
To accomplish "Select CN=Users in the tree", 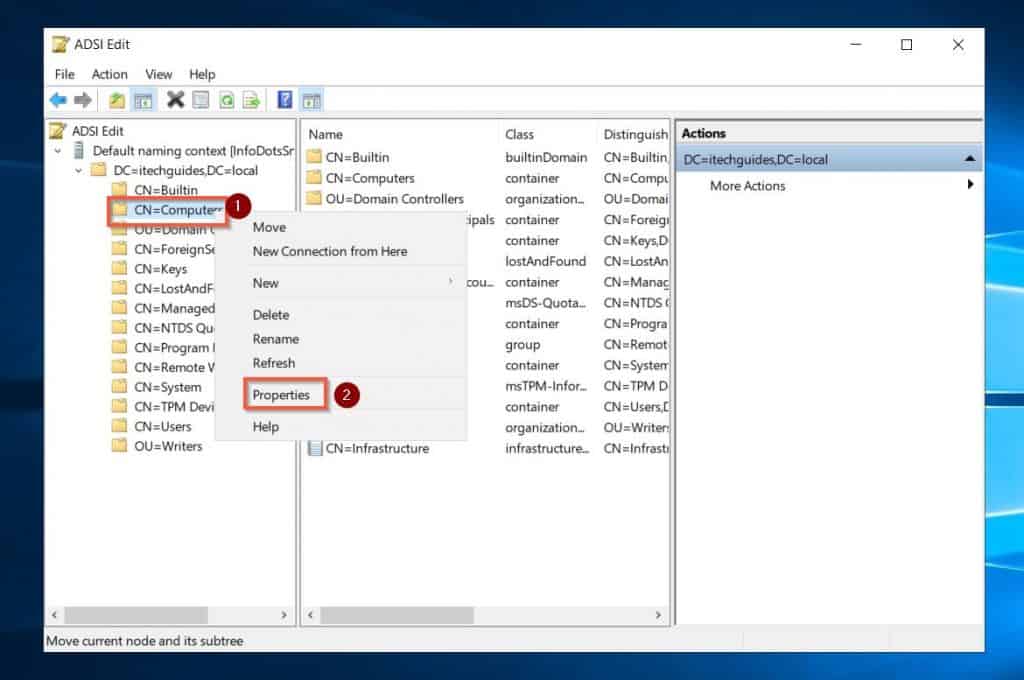I will [163, 426].
